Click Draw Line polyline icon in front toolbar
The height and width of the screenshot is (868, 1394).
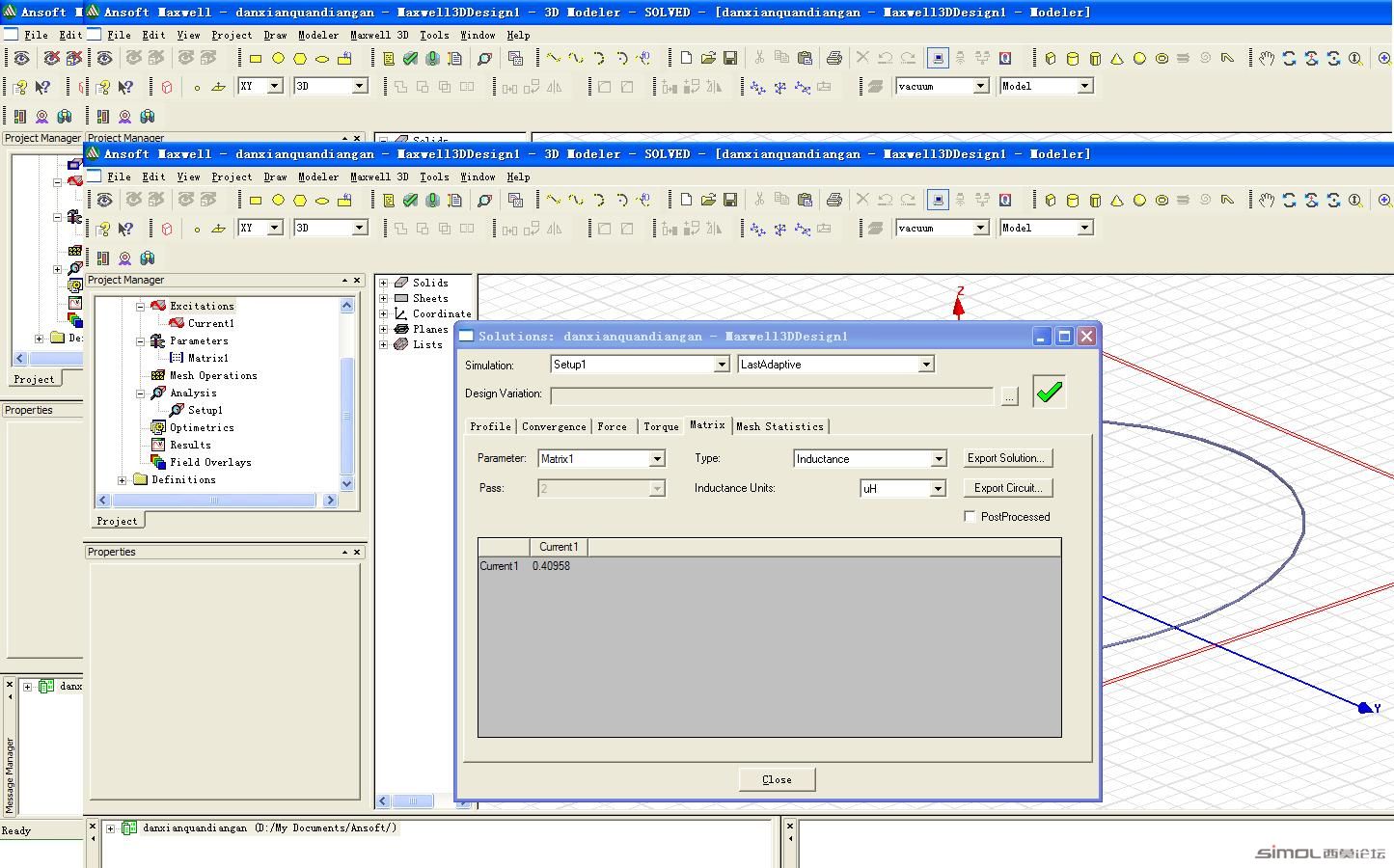(x=554, y=200)
